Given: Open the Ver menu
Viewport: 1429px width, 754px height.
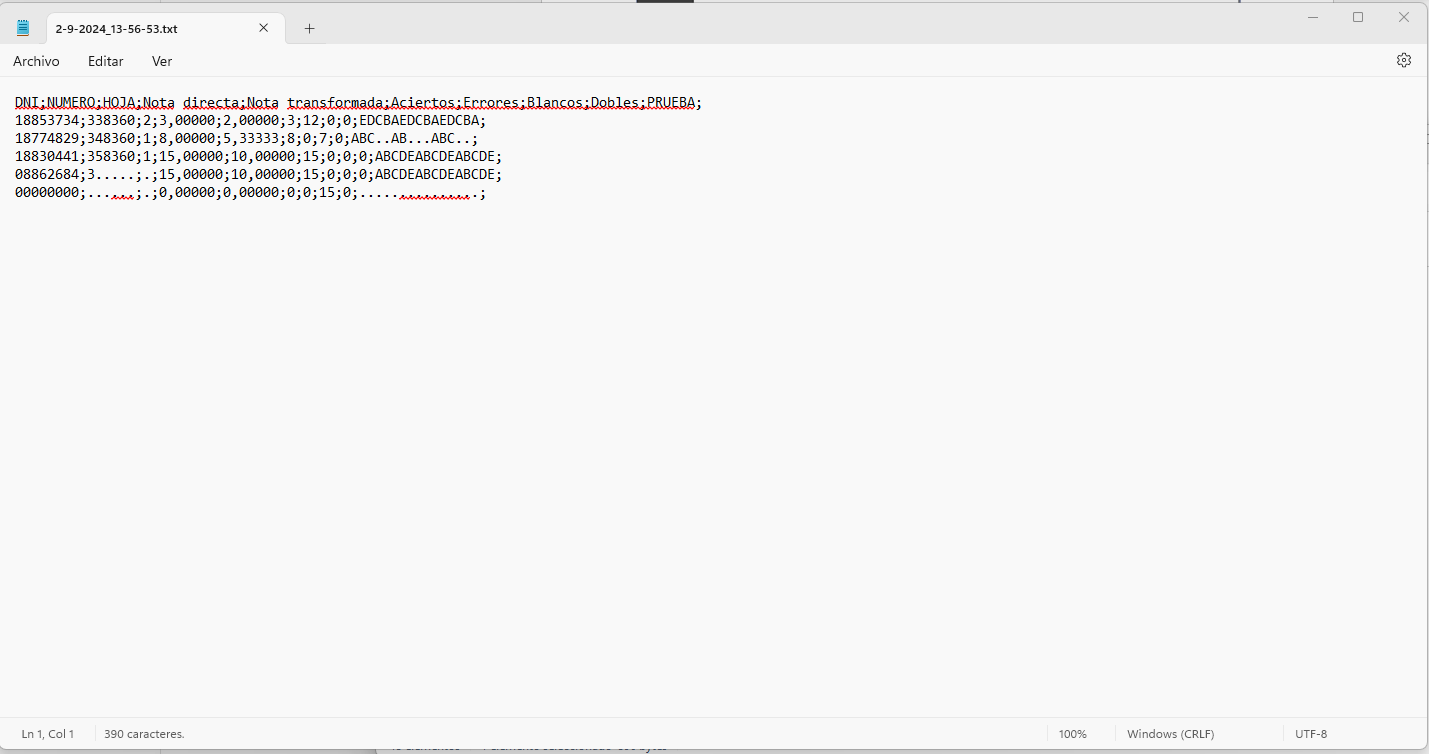Looking at the screenshot, I should (162, 61).
